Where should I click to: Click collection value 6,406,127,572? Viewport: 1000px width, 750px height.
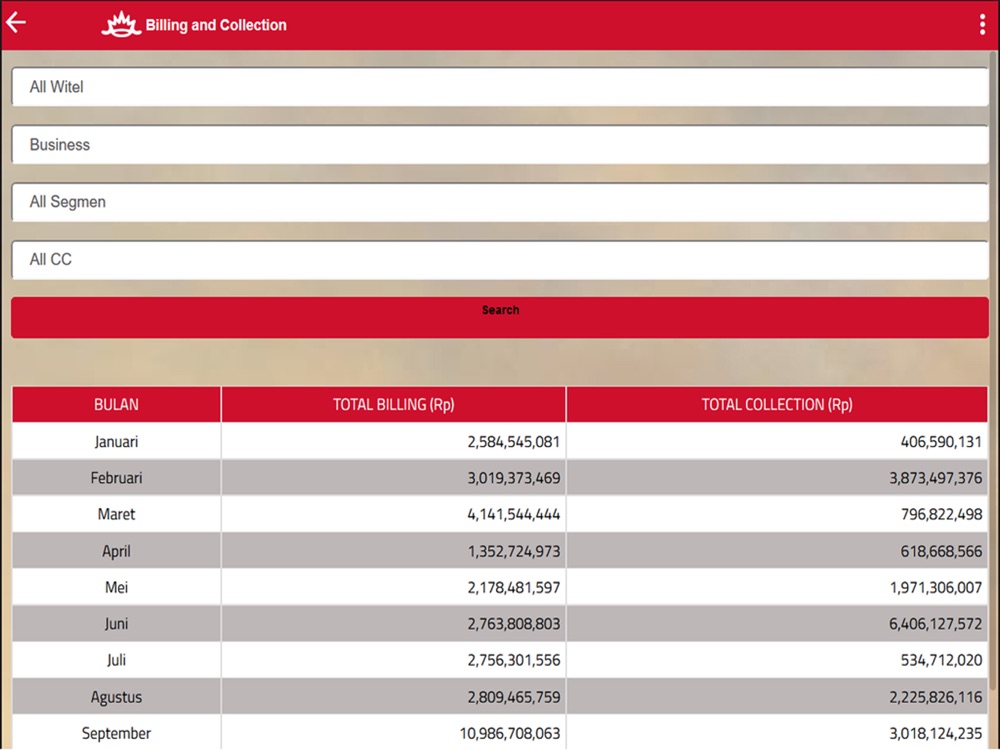(936, 623)
